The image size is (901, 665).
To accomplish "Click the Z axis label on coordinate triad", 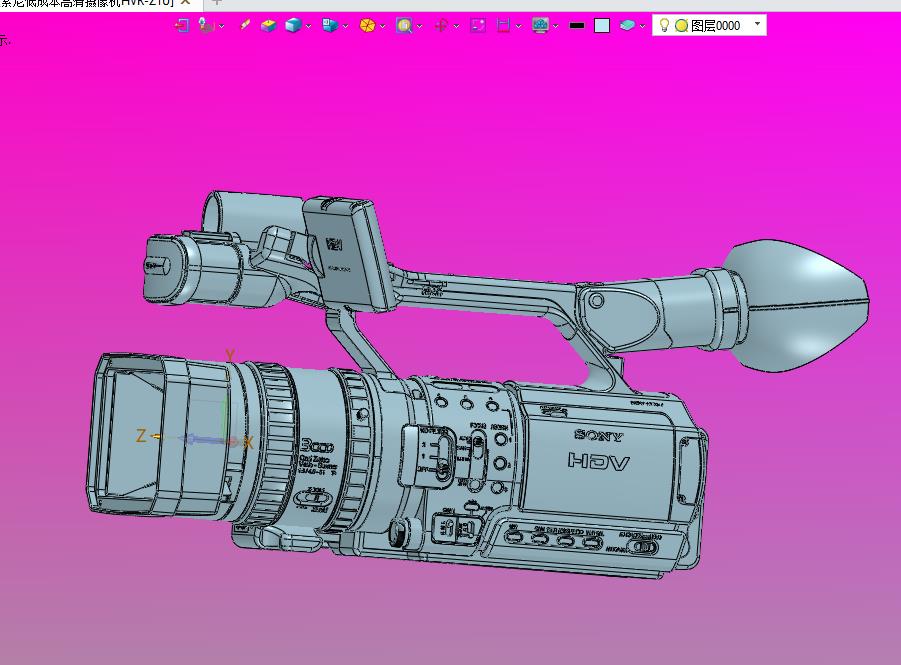I will (141, 436).
